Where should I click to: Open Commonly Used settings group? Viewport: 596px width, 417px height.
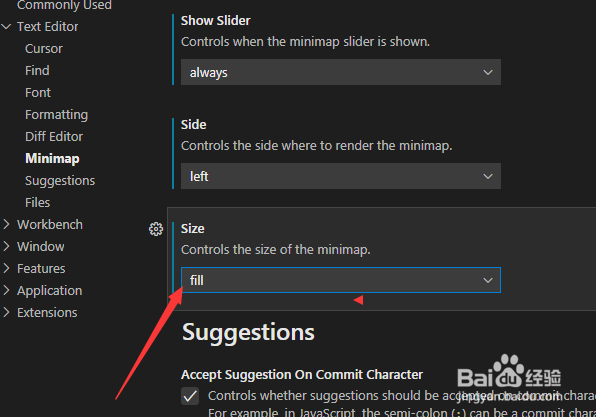coord(64,5)
